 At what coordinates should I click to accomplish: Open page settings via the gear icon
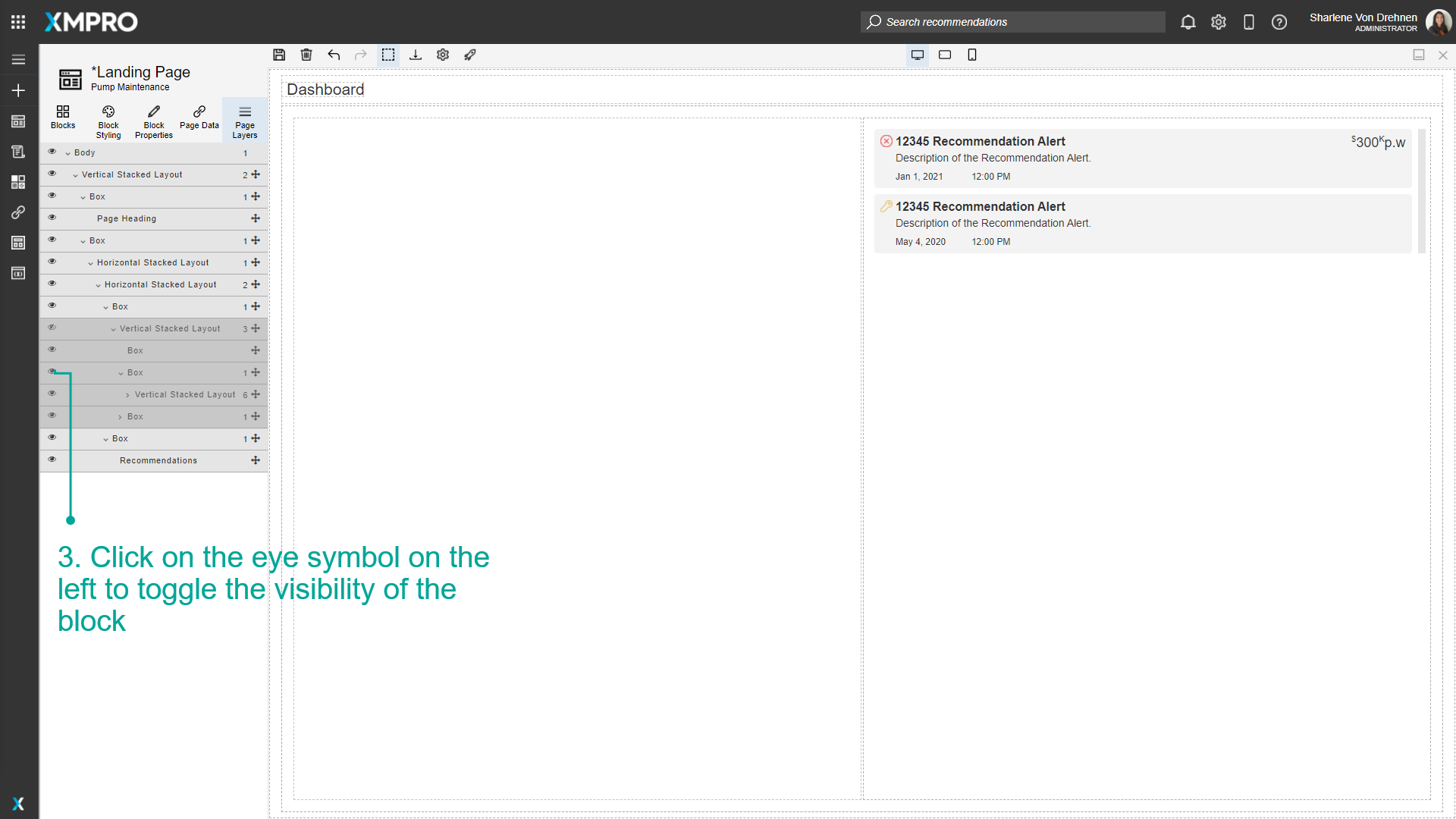click(442, 55)
